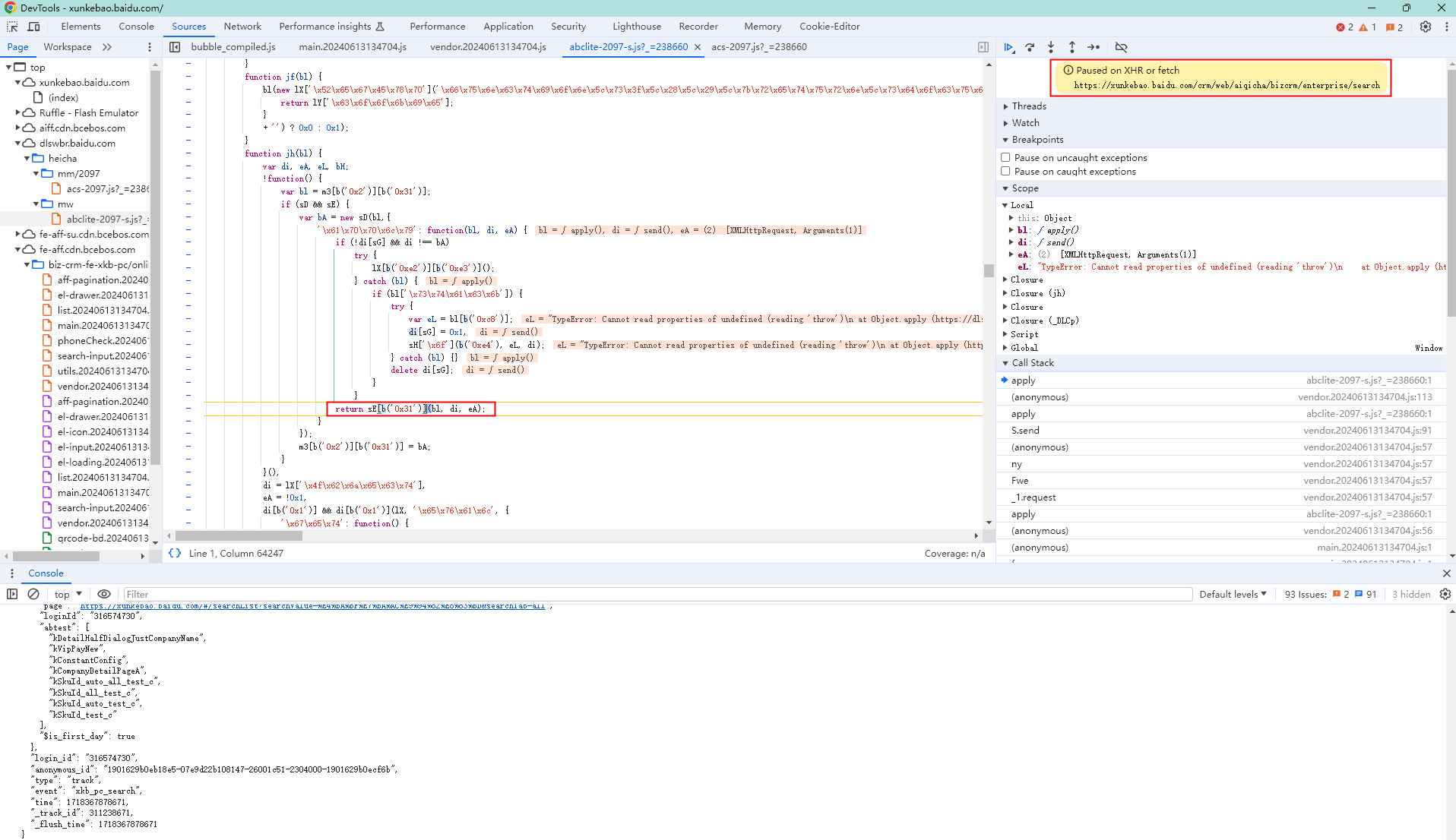1456x840 pixels.
Task: Expand the Ruffle - Flash Emulator node
Action: pos(18,112)
